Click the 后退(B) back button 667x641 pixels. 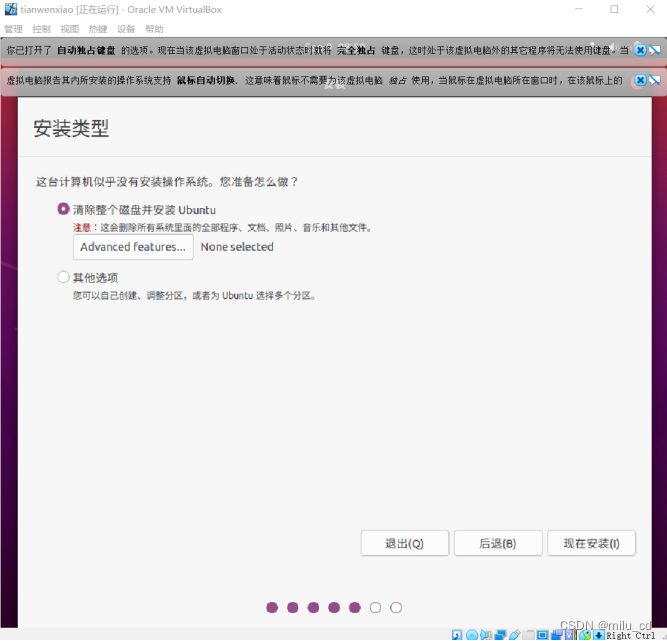[498, 543]
